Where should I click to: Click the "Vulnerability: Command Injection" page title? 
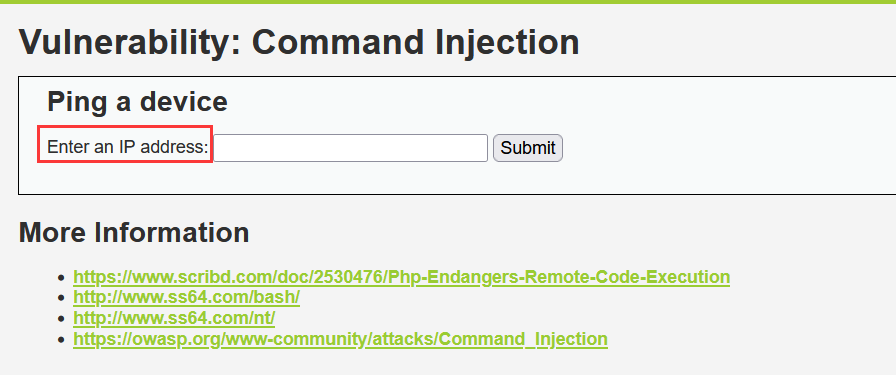(299, 42)
